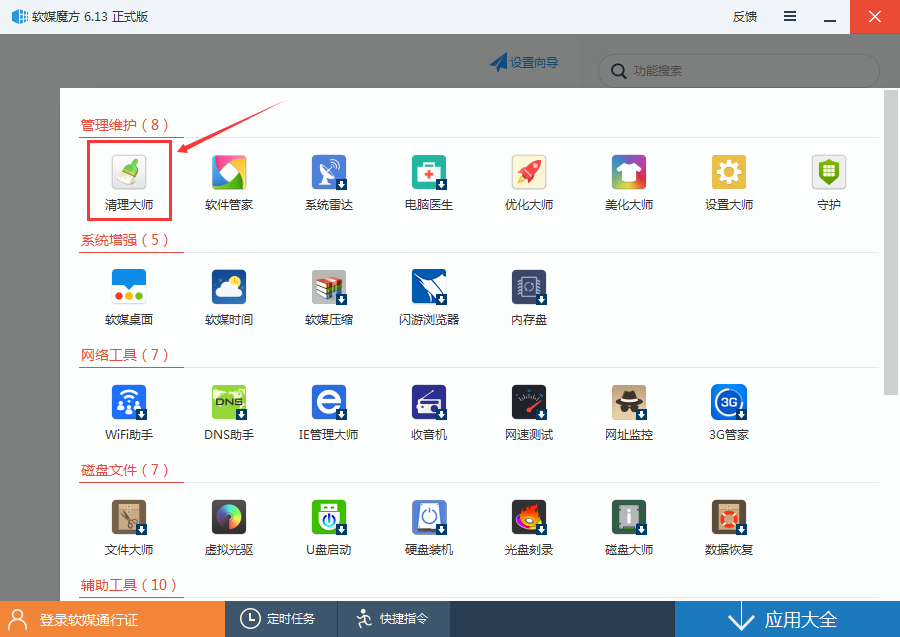The image size is (900, 637).
Task: Run the 网速测试 speed test
Action: point(529,410)
